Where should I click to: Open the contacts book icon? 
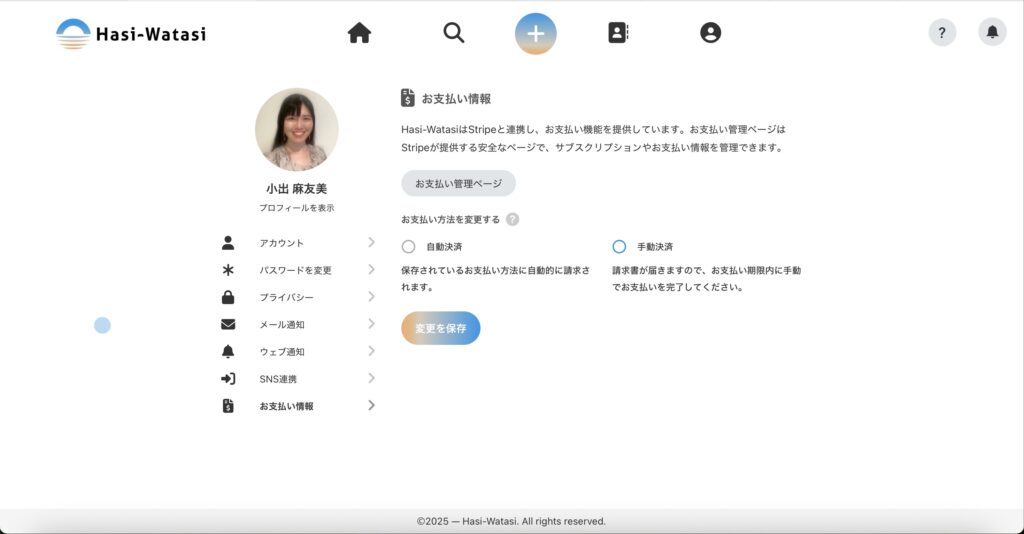pos(618,33)
